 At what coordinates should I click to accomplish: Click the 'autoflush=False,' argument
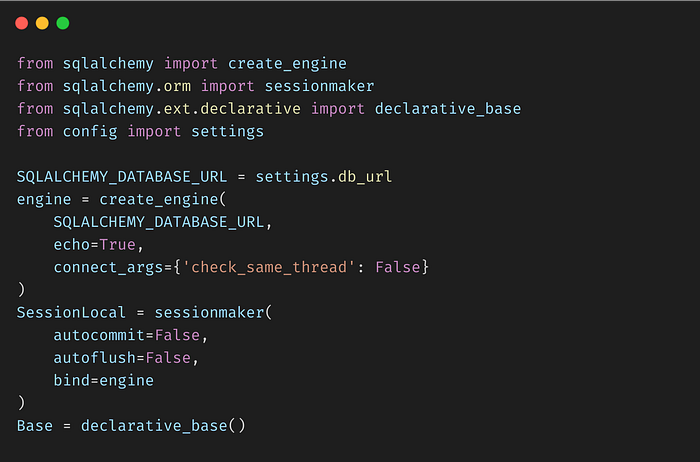(x=126, y=358)
